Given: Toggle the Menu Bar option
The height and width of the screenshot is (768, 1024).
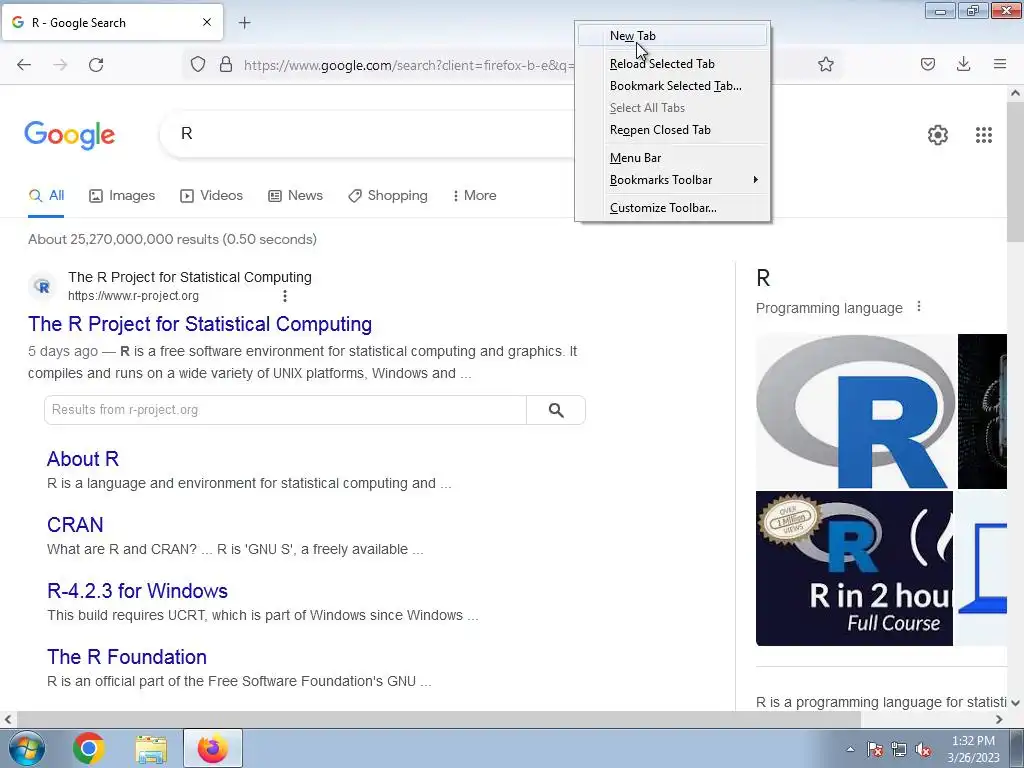Looking at the screenshot, I should click(673, 158).
